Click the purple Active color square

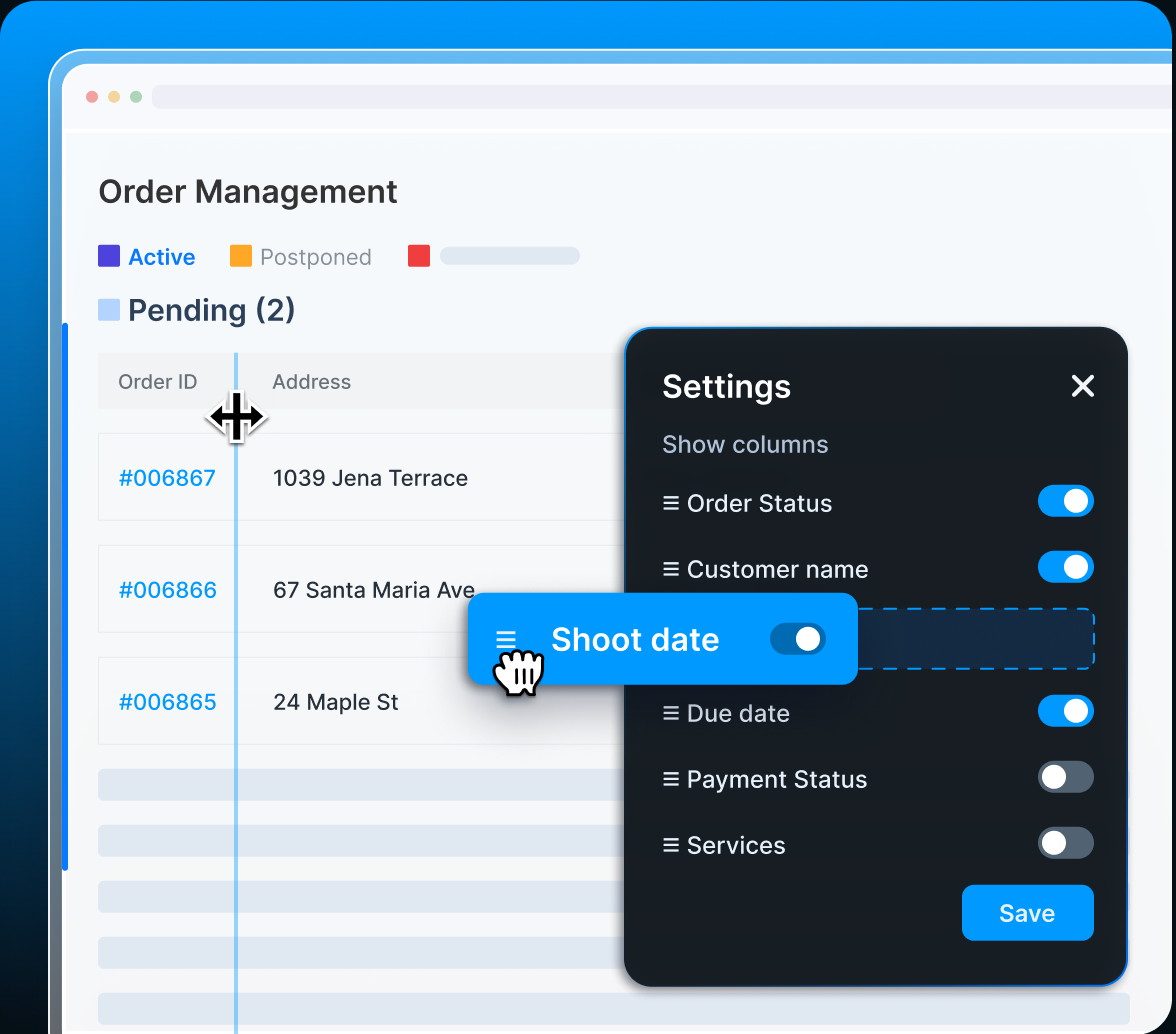[x=110, y=256]
